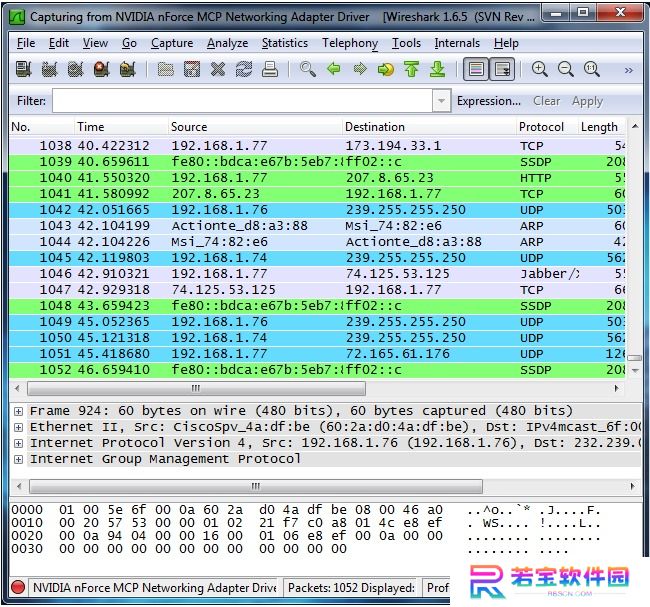
Task: Expand the Ethernet II tree node
Action: (18, 427)
